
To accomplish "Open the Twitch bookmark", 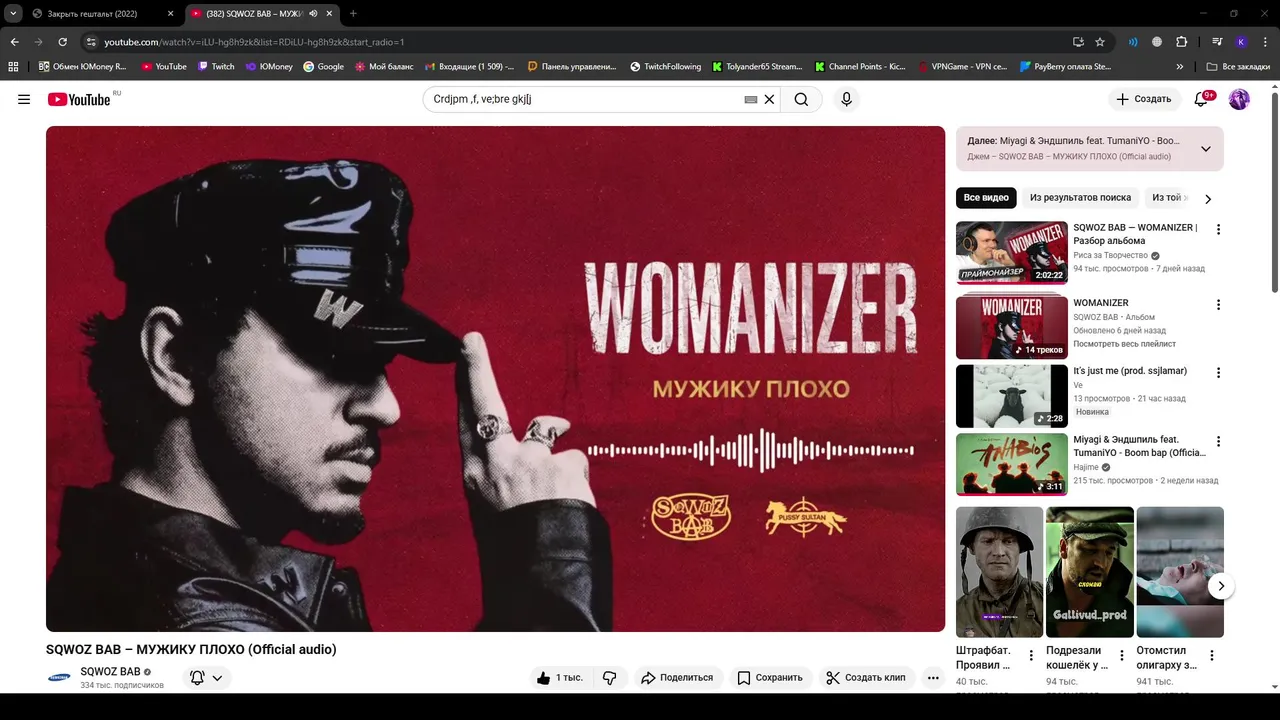I will click(216, 66).
